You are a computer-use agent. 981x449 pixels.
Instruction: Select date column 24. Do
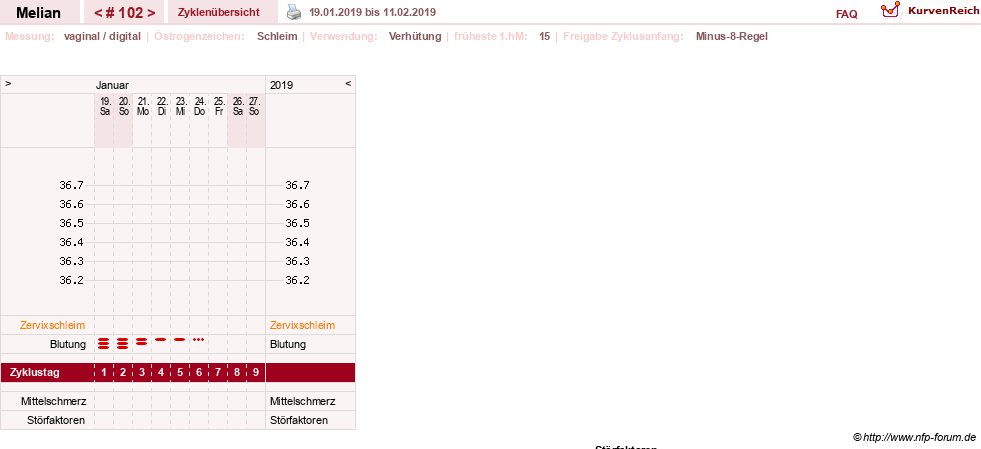pyautogui.click(x=200, y=106)
